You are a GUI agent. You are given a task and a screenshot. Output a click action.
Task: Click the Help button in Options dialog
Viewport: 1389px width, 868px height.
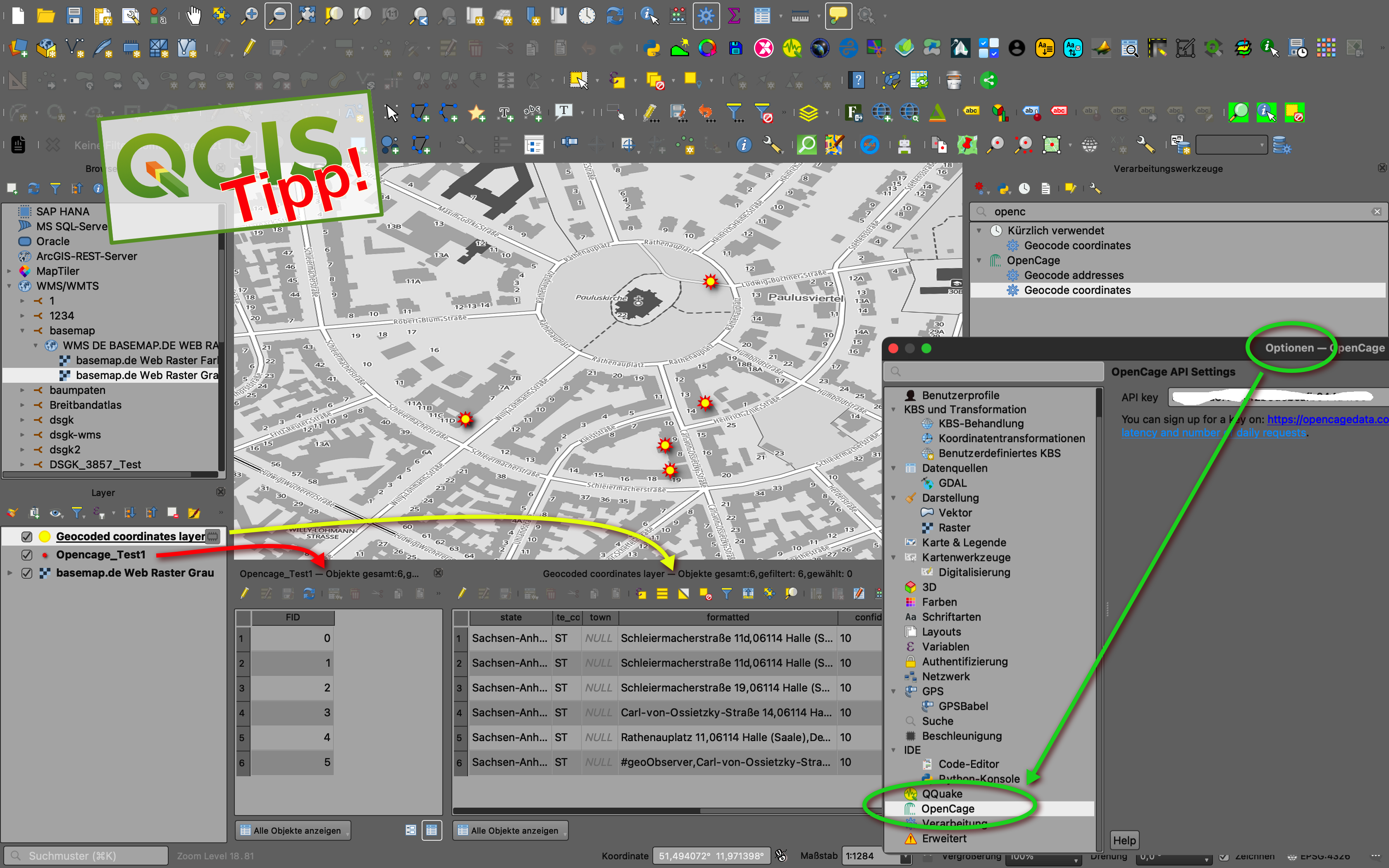pos(1124,840)
